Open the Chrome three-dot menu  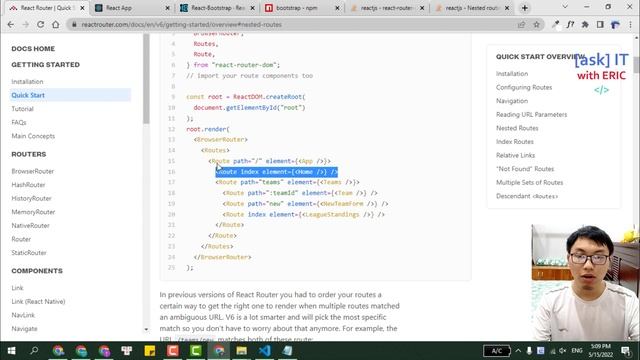(x=631, y=24)
